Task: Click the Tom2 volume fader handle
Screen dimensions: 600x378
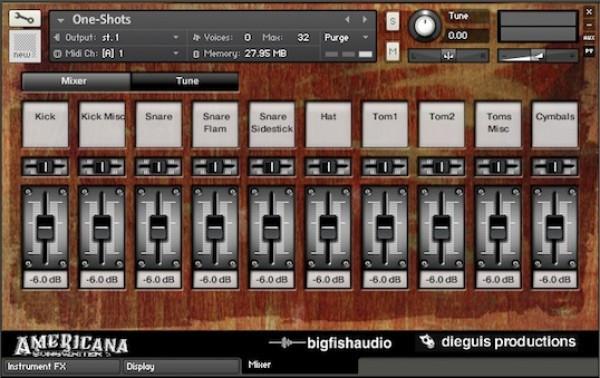Action: click(442, 228)
